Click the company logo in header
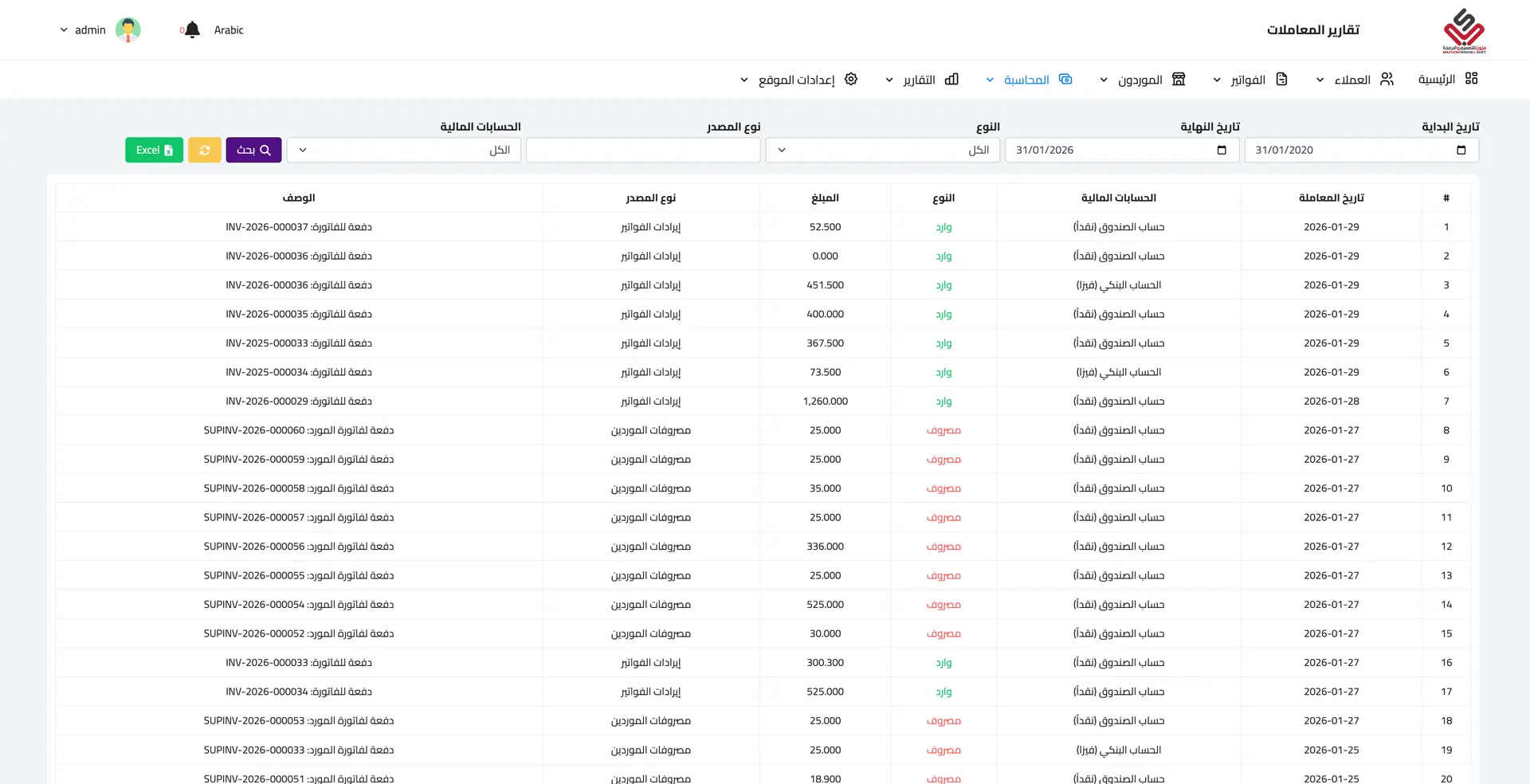The height and width of the screenshot is (784, 1530). tap(1464, 30)
